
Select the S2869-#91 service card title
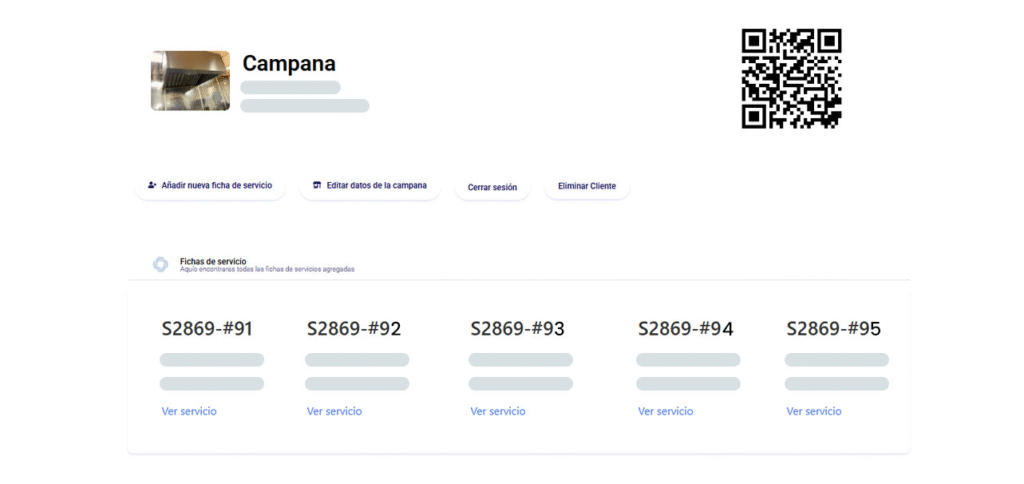pos(207,329)
